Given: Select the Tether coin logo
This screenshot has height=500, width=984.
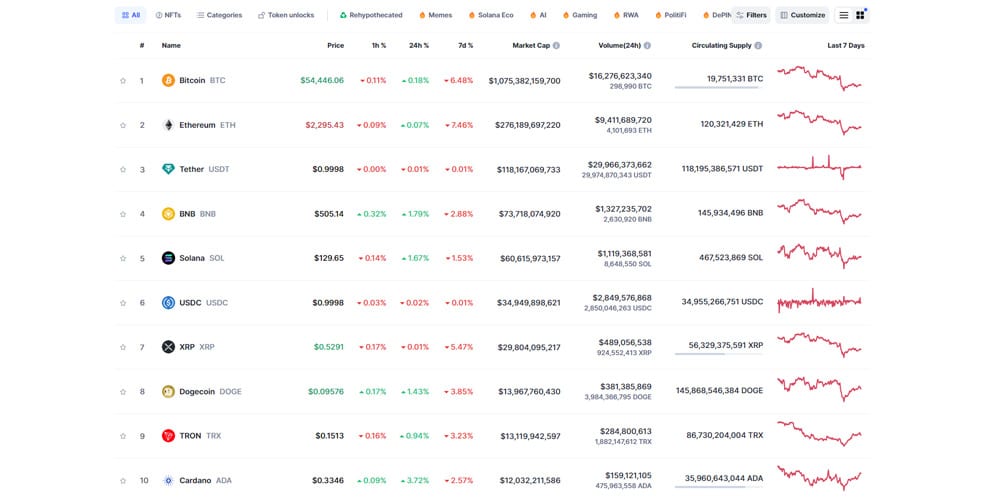Looking at the screenshot, I should click(x=168, y=169).
